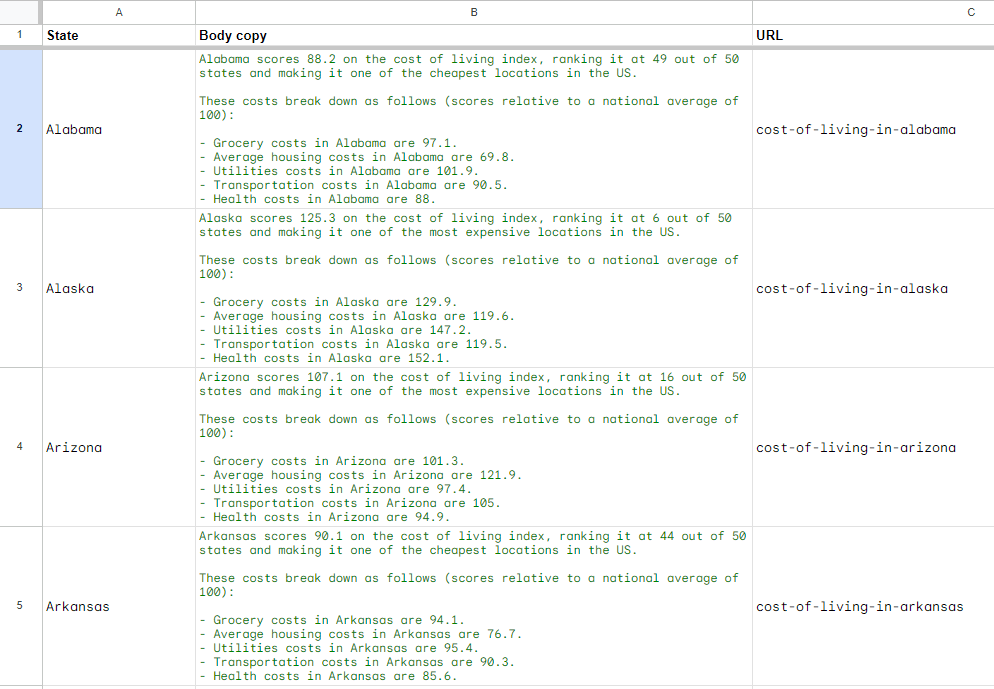
Task: Select column B header
Action: click(x=473, y=12)
